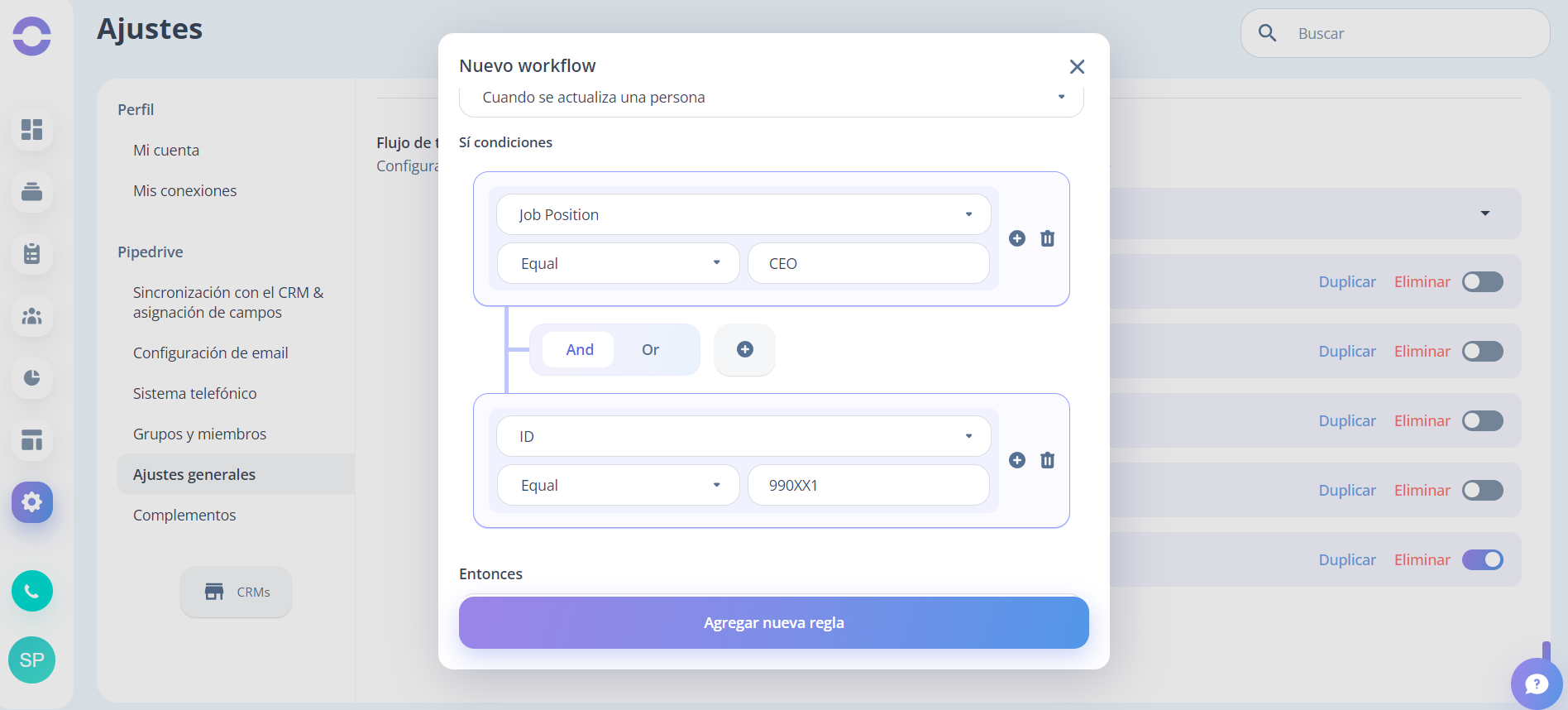Add condition group with plus next to And/Or

pyautogui.click(x=745, y=349)
